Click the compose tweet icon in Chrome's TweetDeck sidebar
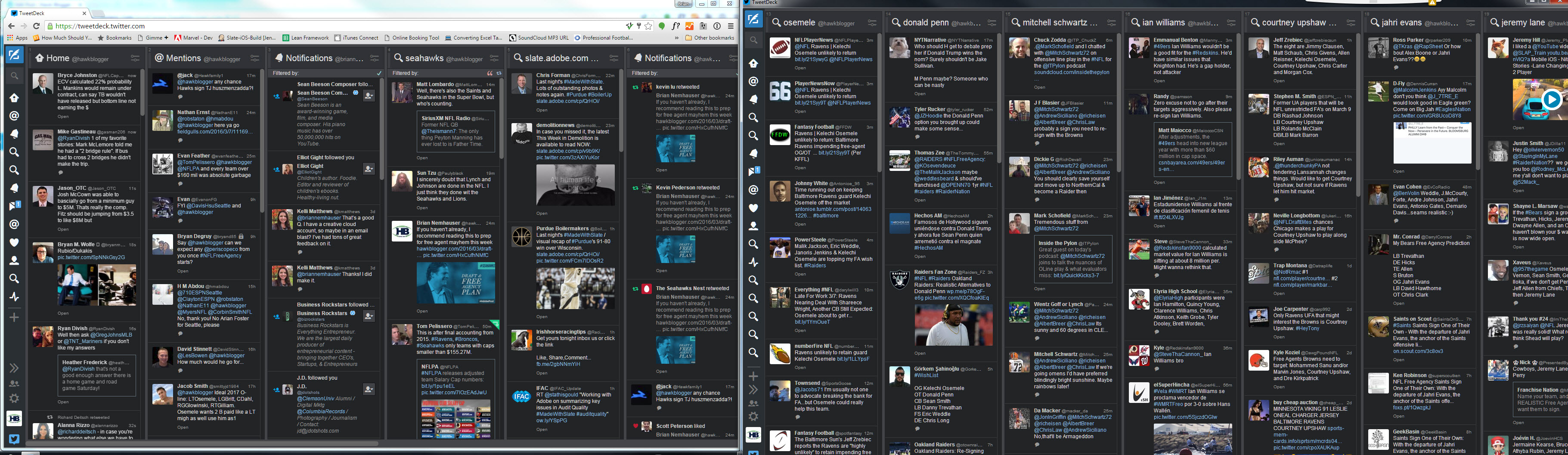This screenshot has height=455, width=1568. [14, 55]
